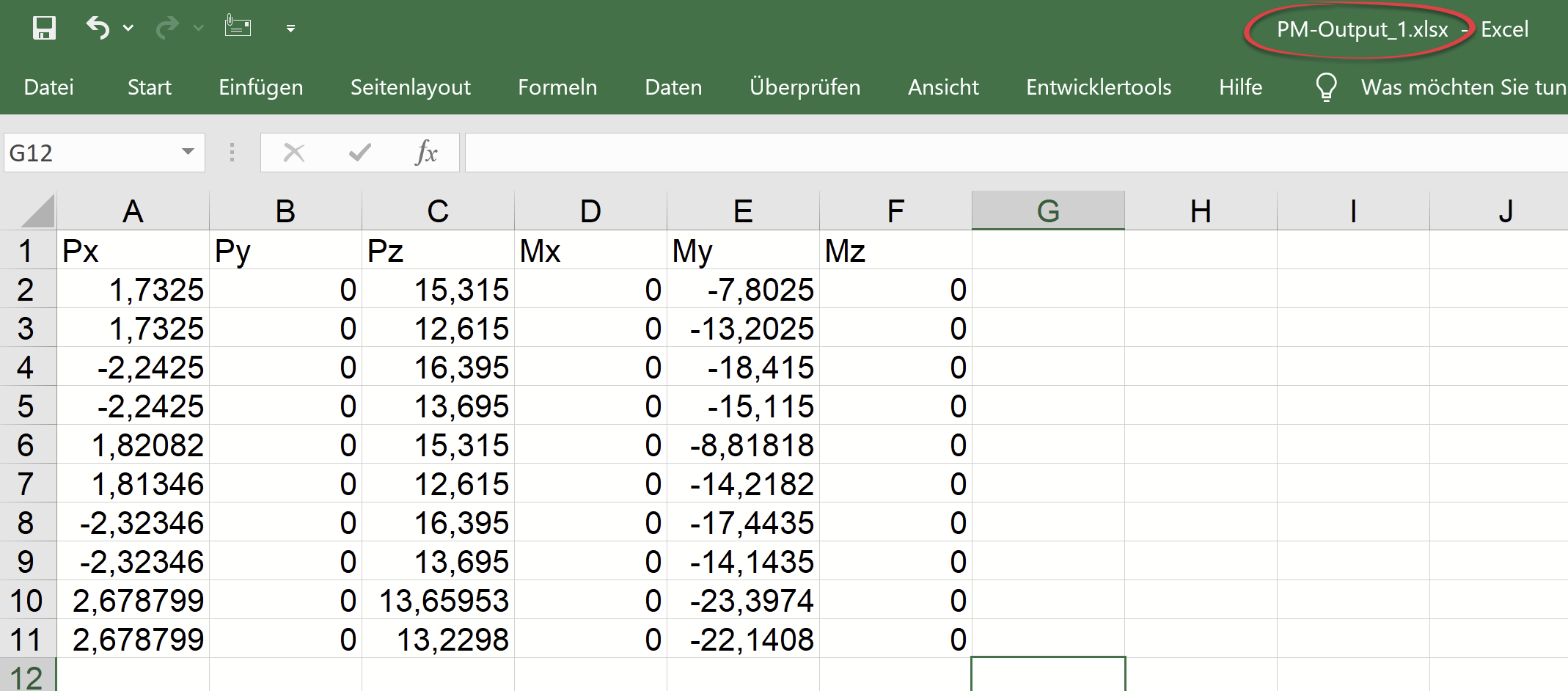
Task: Click the grayed-out Redo icon
Action: (167, 26)
